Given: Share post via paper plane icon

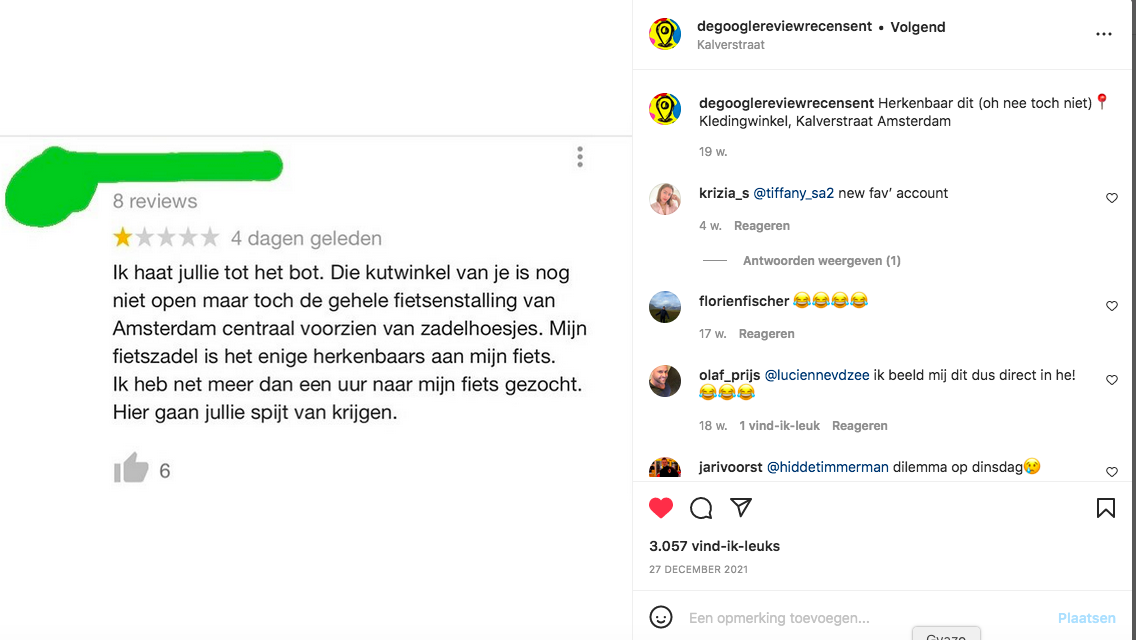Looking at the screenshot, I should click(740, 507).
